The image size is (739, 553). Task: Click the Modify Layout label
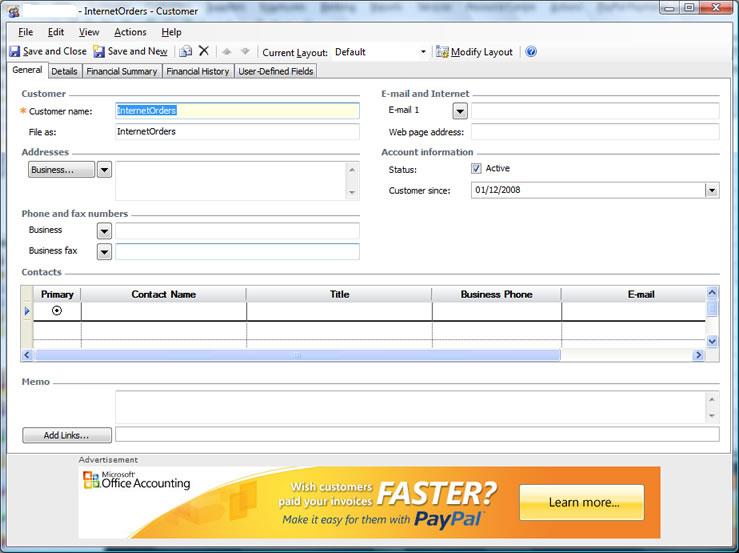point(482,52)
